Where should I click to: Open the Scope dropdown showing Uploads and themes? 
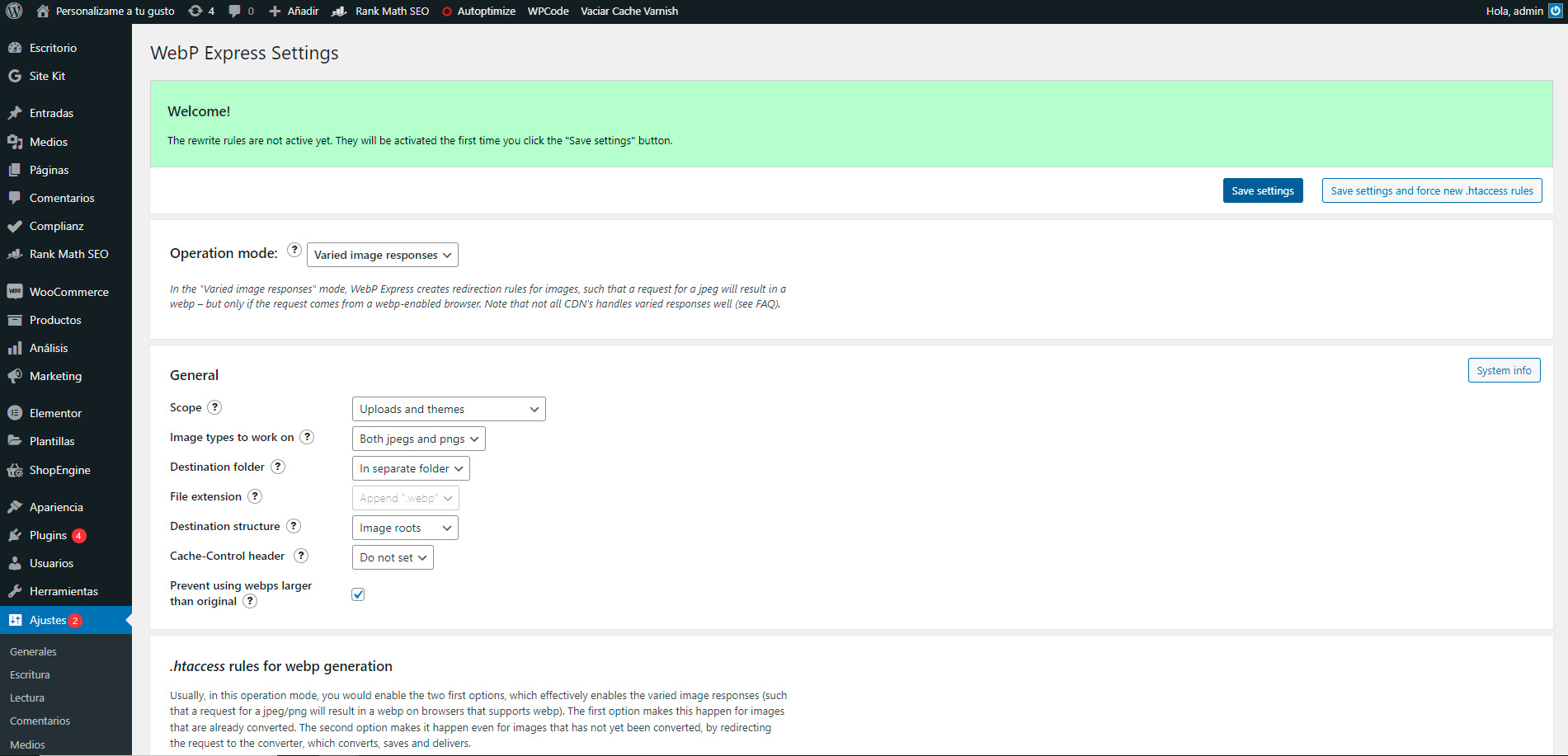449,409
